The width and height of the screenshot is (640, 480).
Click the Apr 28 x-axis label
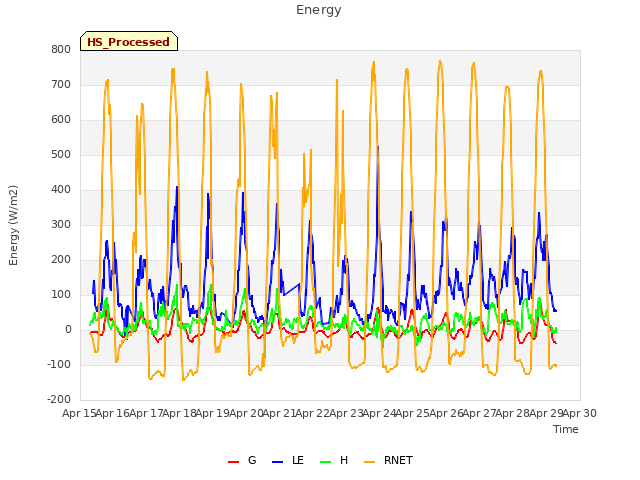513,413
